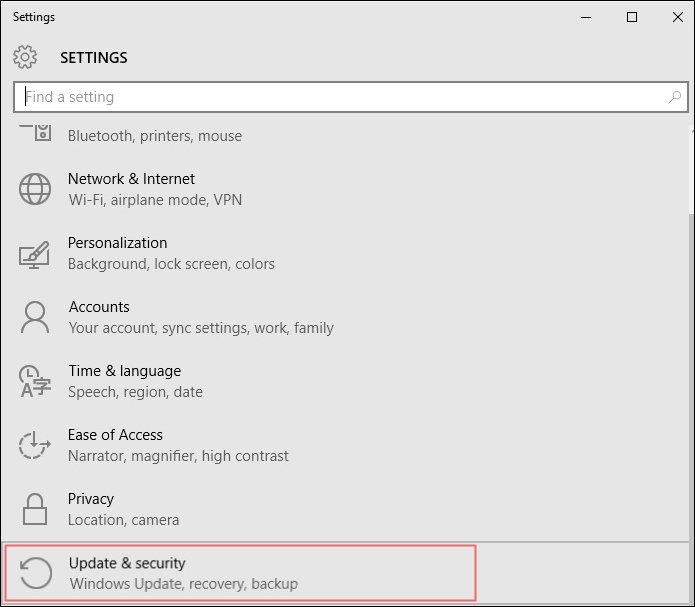Choose the Privacy category label
The width and height of the screenshot is (695, 607).
coord(91,499)
